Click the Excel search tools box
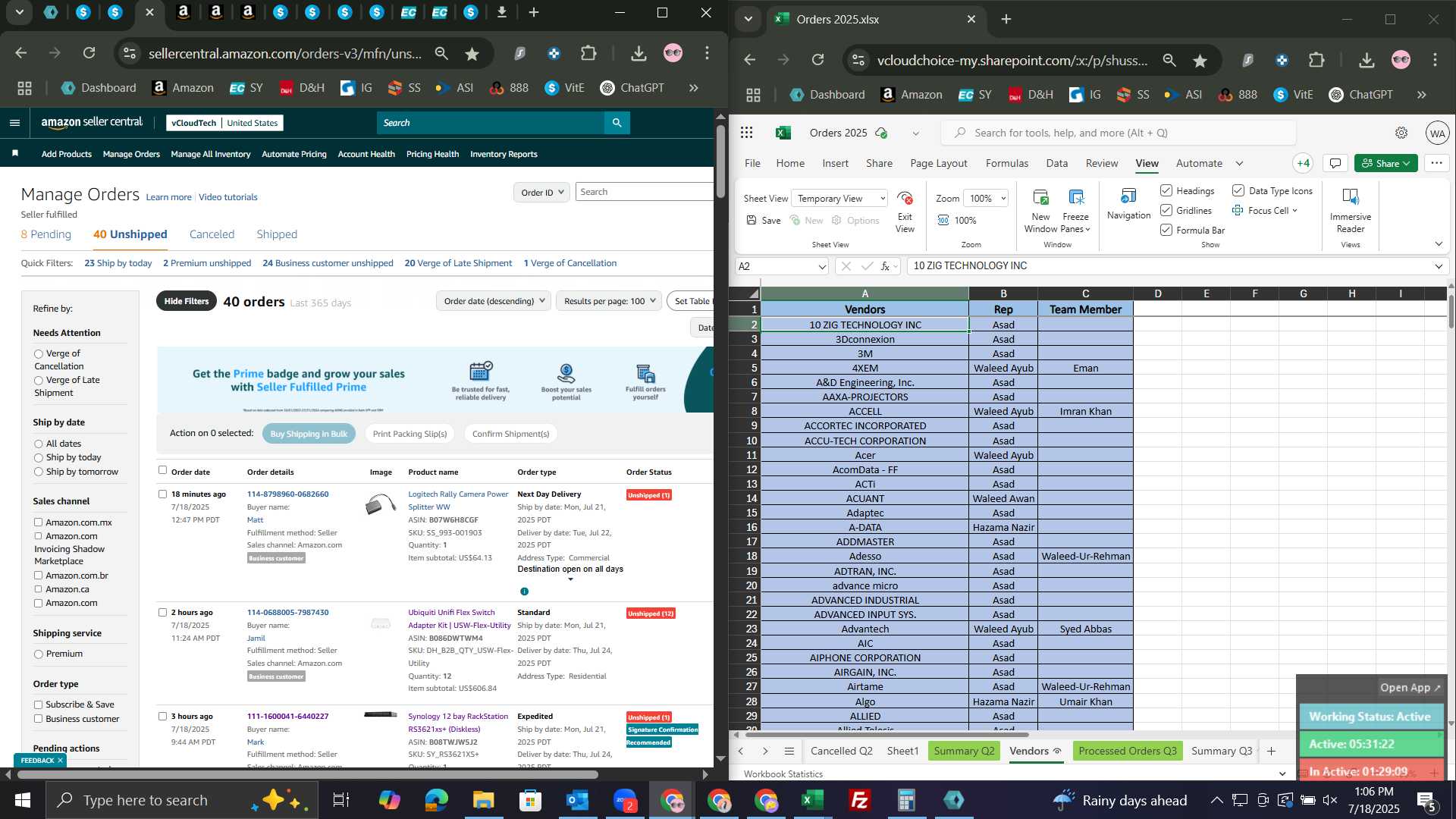 click(x=1119, y=133)
